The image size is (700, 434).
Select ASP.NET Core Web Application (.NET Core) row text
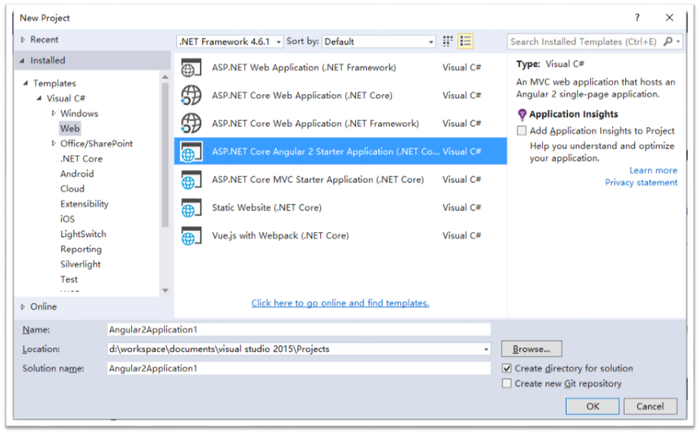pyautogui.click(x=302, y=96)
